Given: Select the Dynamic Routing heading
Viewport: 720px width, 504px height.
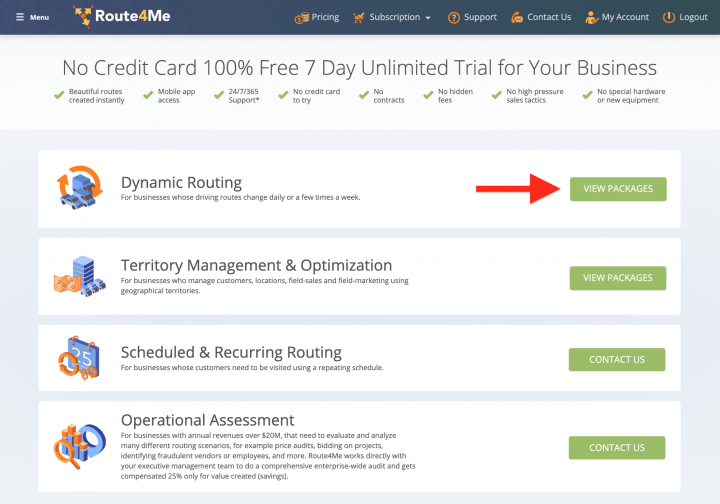Looking at the screenshot, I should pyautogui.click(x=181, y=182).
